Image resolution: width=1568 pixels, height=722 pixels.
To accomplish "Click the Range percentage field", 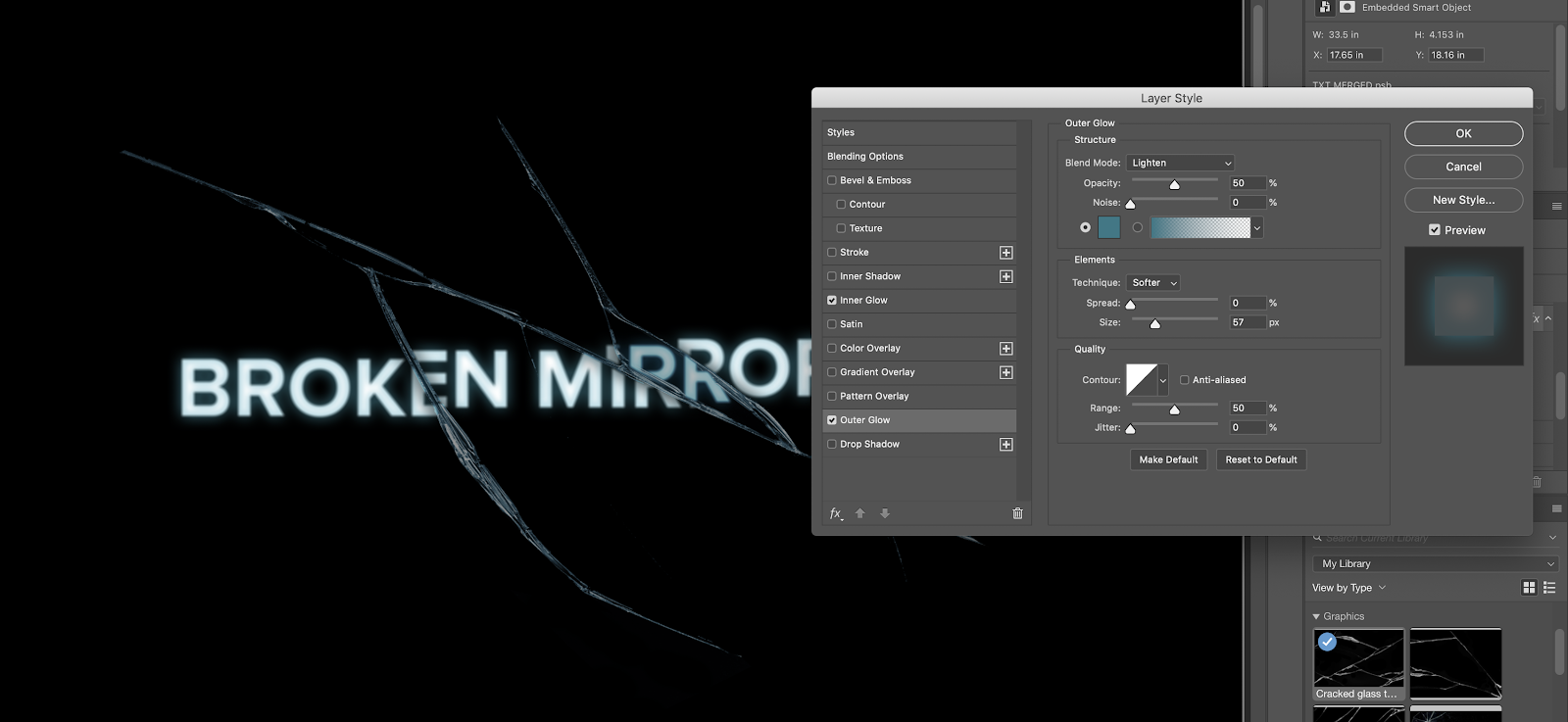I will click(1248, 409).
